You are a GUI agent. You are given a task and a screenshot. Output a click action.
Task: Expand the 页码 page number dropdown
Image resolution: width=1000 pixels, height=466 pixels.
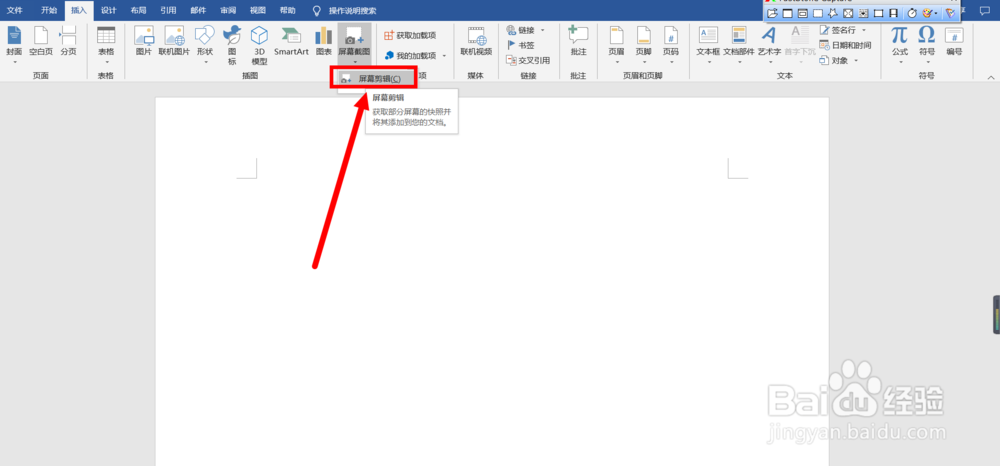[x=670, y=62]
